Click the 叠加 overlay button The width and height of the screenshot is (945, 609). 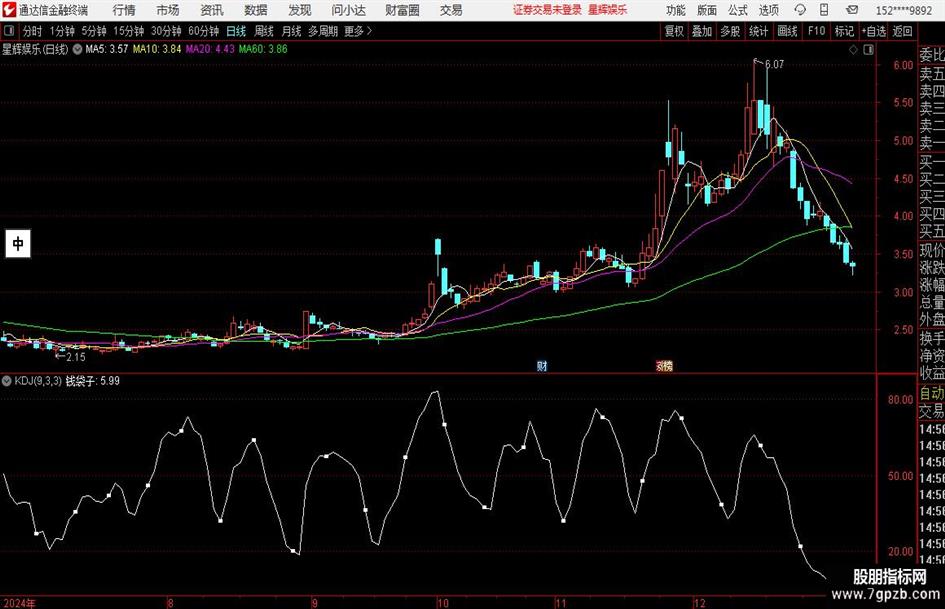point(702,31)
